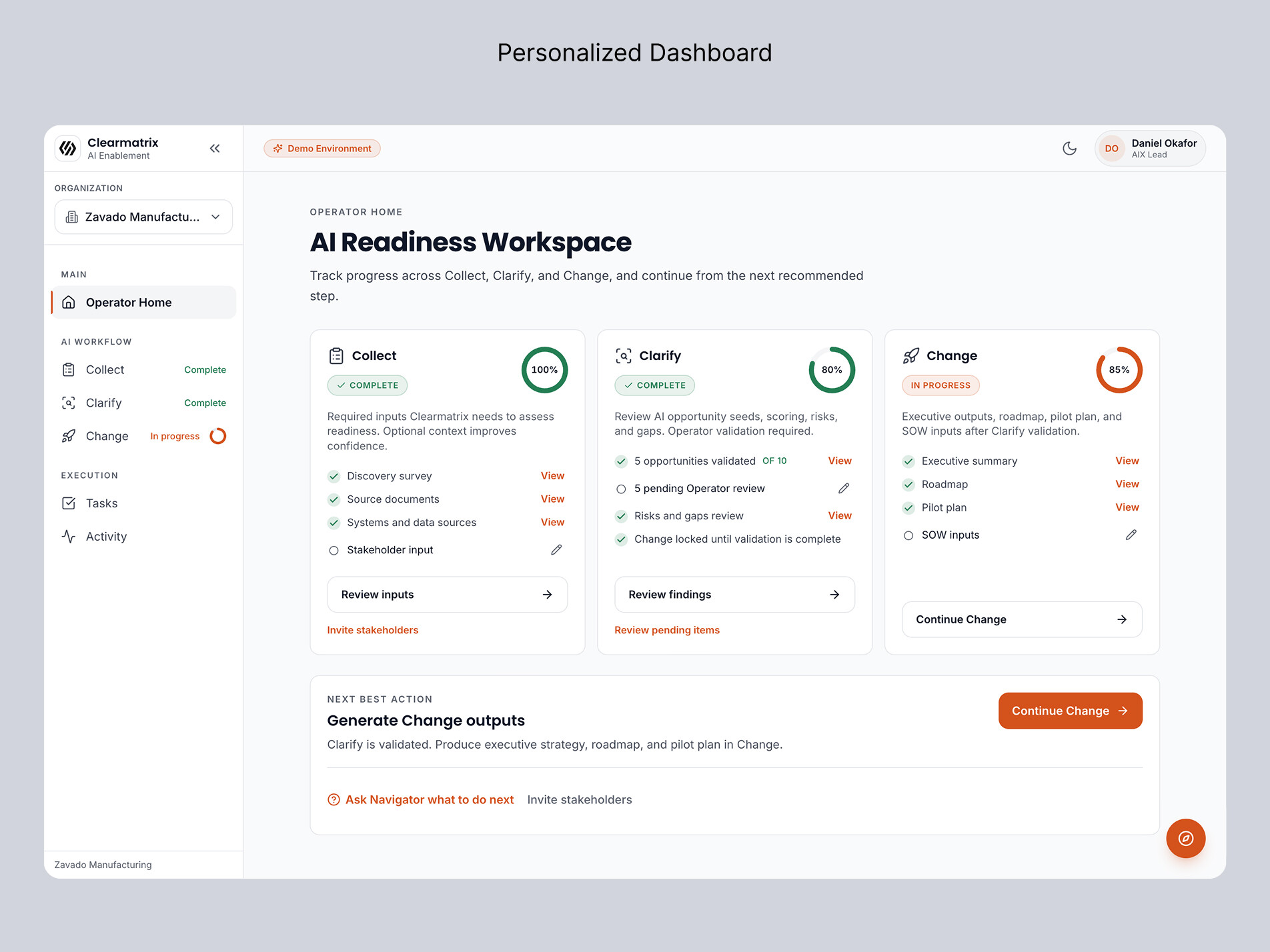Viewport: 1270px width, 952px height.
Task: Open Activity under Execution
Action: pyautogui.click(x=143, y=537)
